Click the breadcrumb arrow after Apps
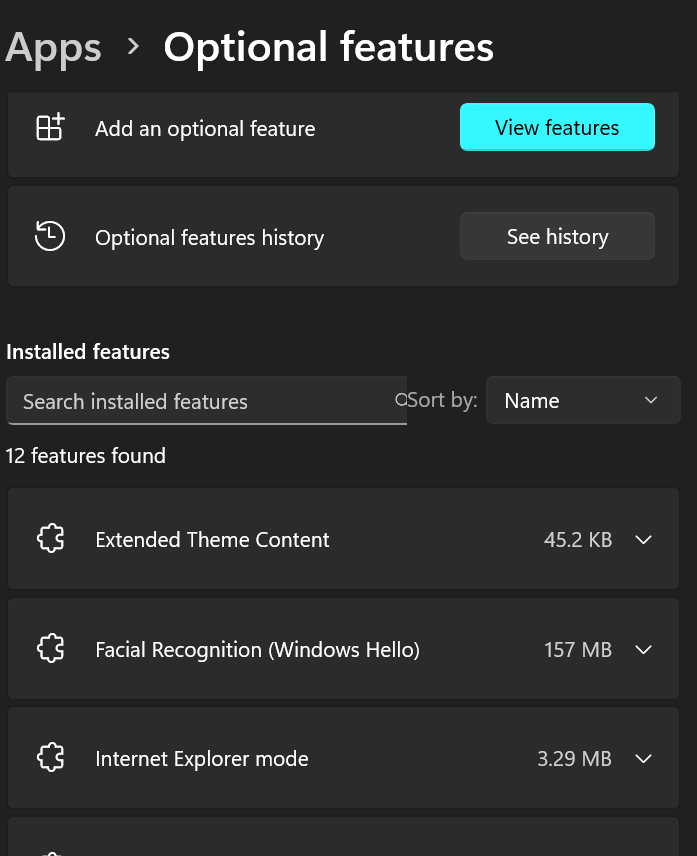The width and height of the screenshot is (697, 856). [133, 47]
